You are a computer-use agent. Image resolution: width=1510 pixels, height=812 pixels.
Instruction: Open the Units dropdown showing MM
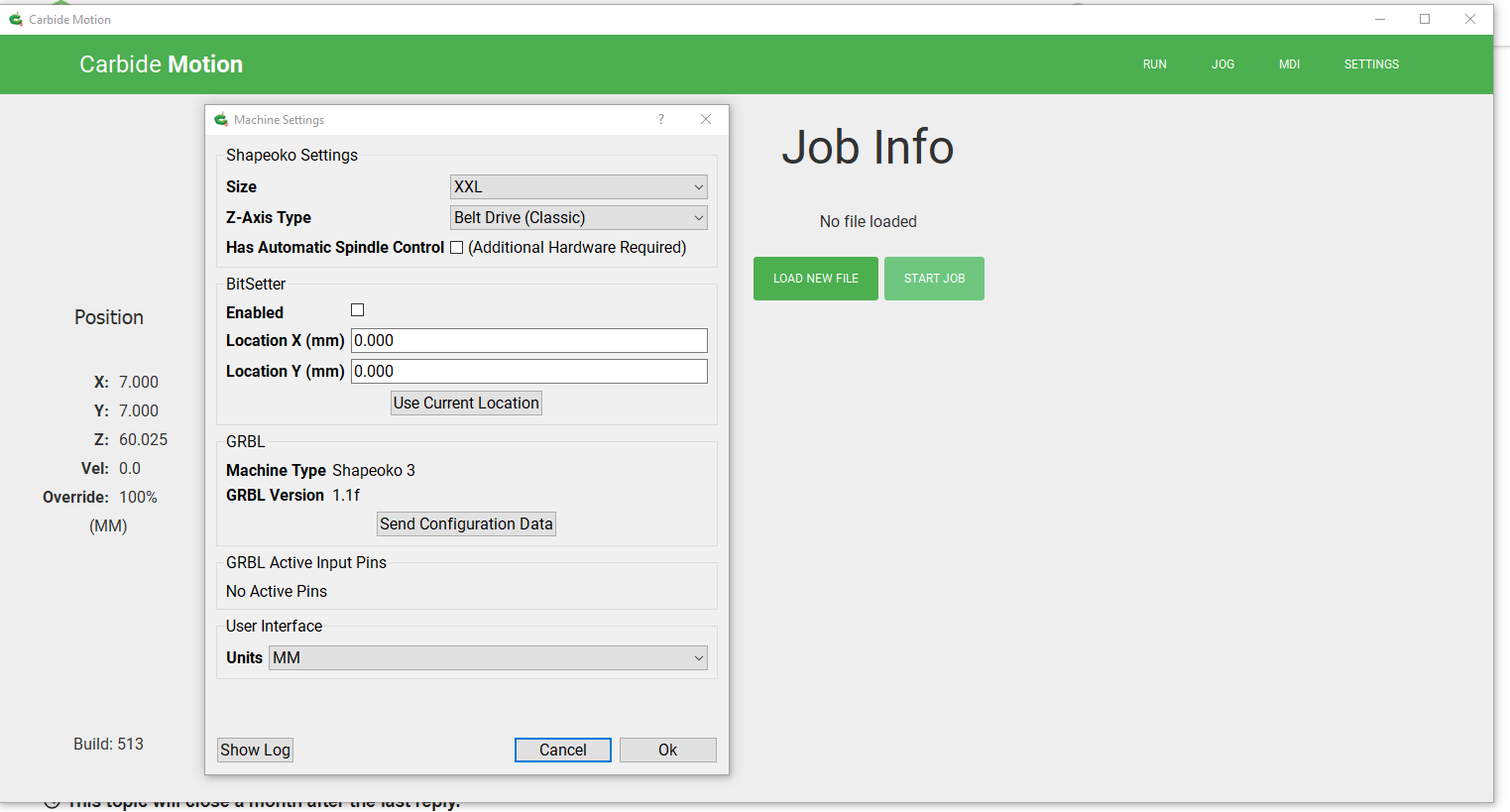(488, 657)
